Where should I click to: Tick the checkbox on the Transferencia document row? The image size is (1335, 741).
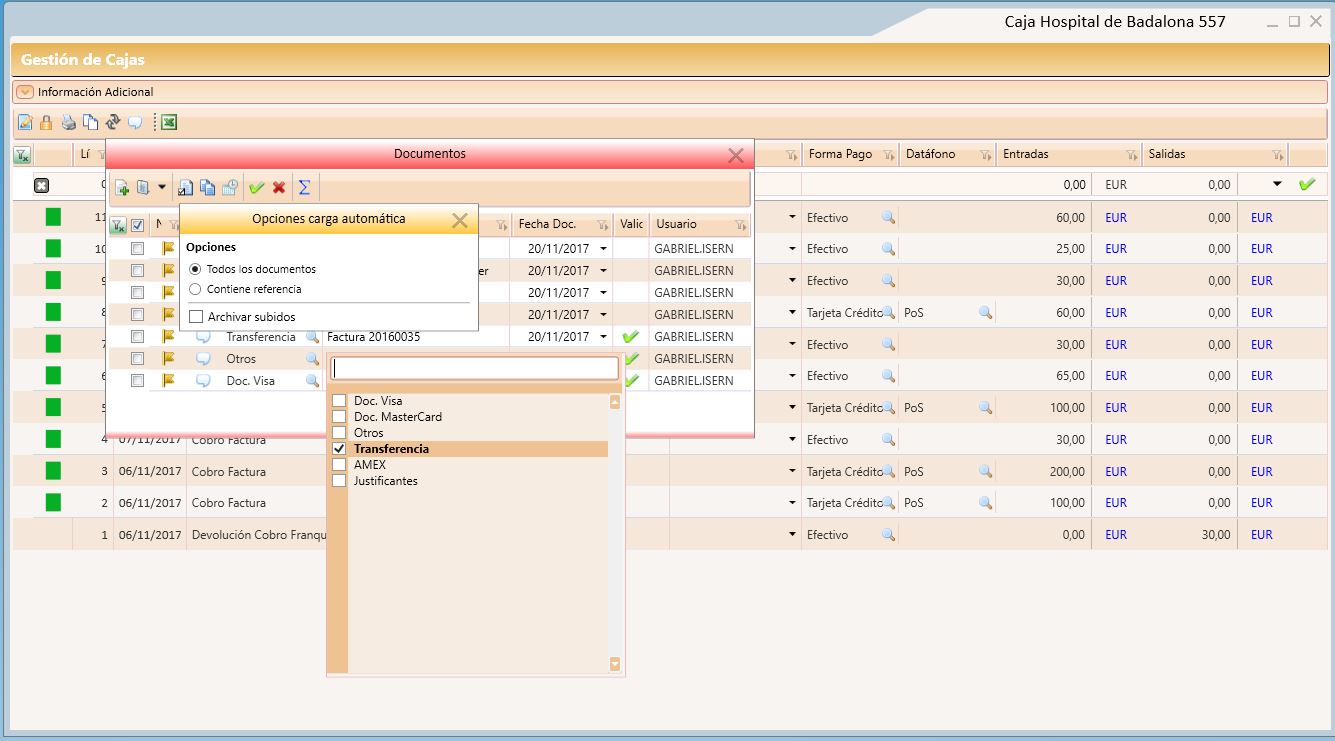point(138,337)
